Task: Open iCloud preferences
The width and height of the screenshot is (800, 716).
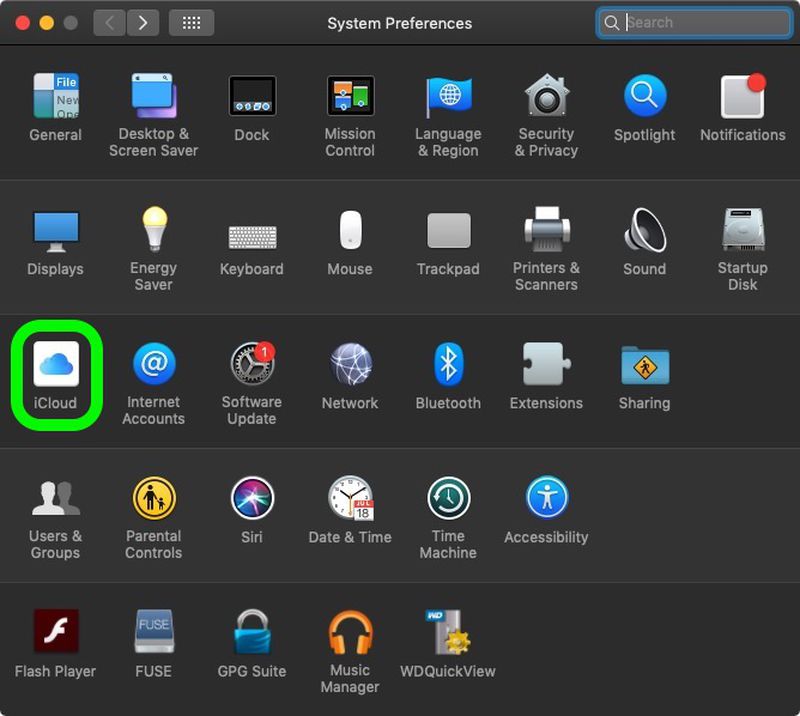Action: tap(55, 365)
